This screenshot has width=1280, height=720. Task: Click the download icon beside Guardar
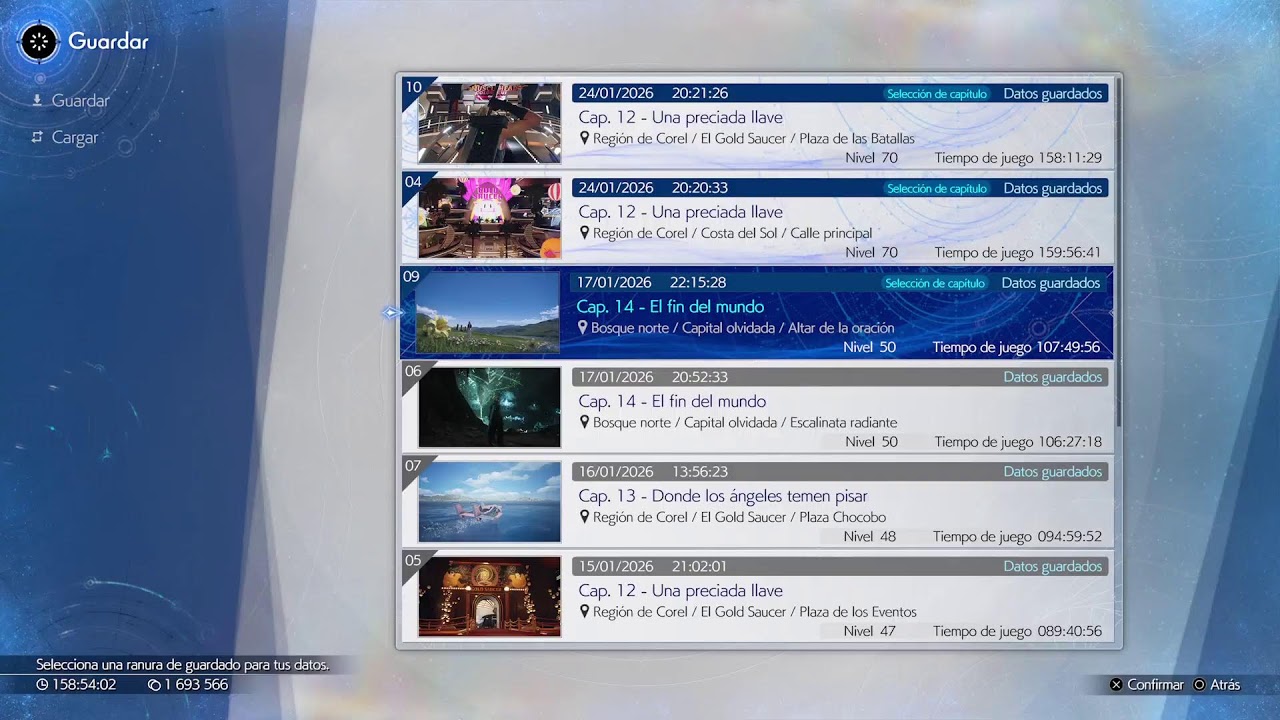(x=37, y=101)
